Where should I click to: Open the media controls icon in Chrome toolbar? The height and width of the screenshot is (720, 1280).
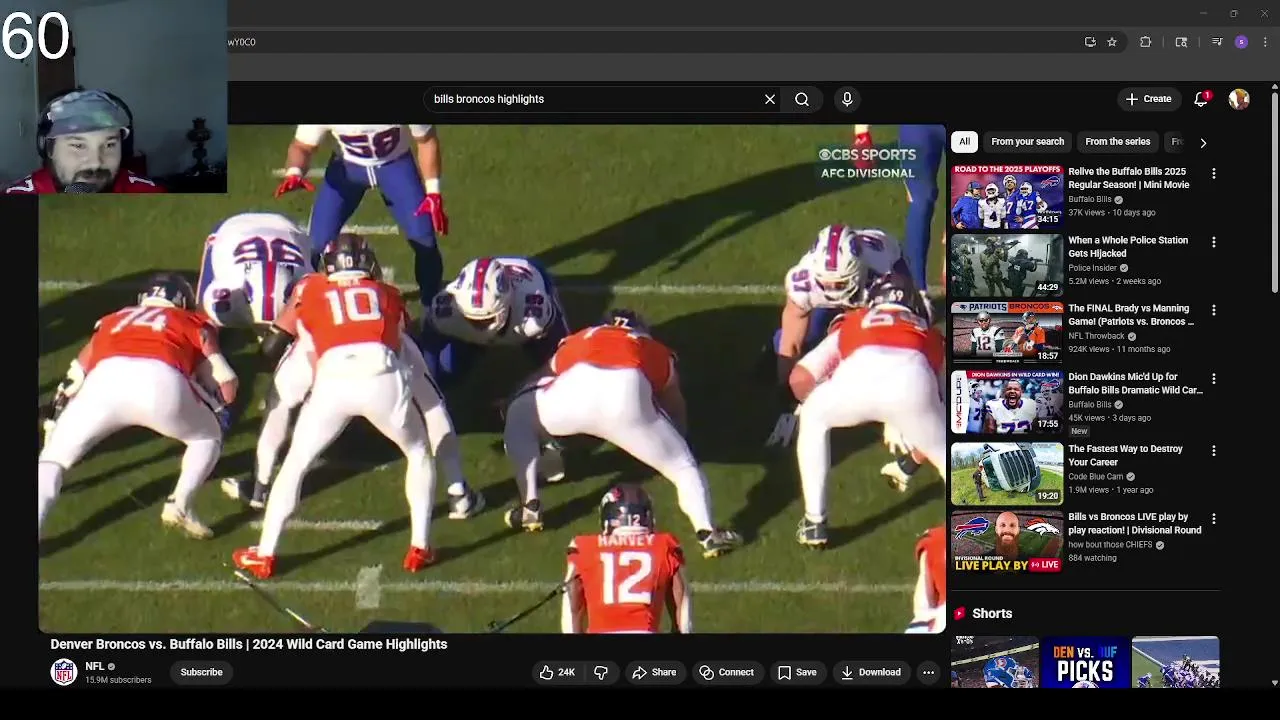(x=1217, y=42)
